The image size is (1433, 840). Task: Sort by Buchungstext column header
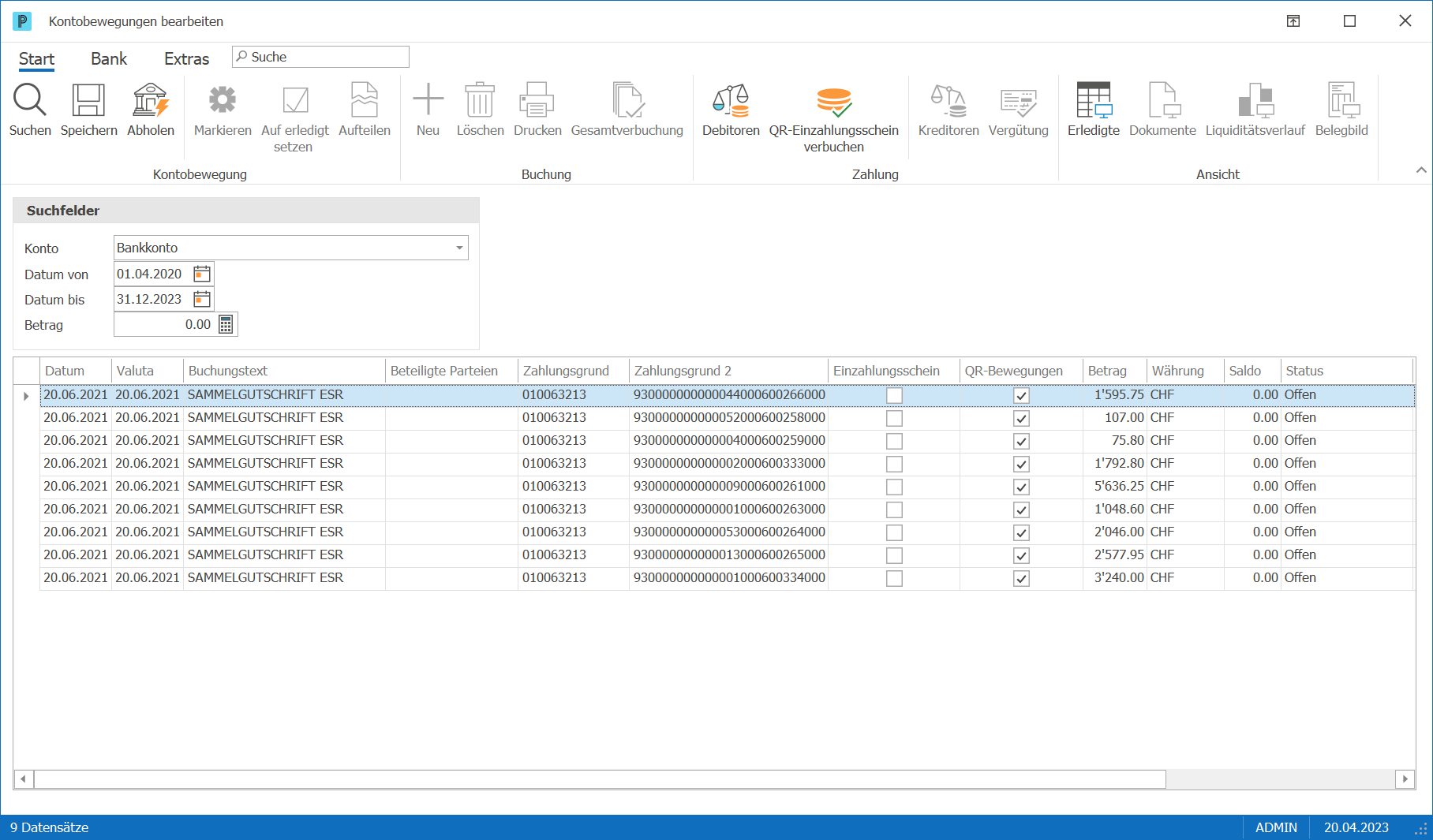pyautogui.click(x=284, y=371)
